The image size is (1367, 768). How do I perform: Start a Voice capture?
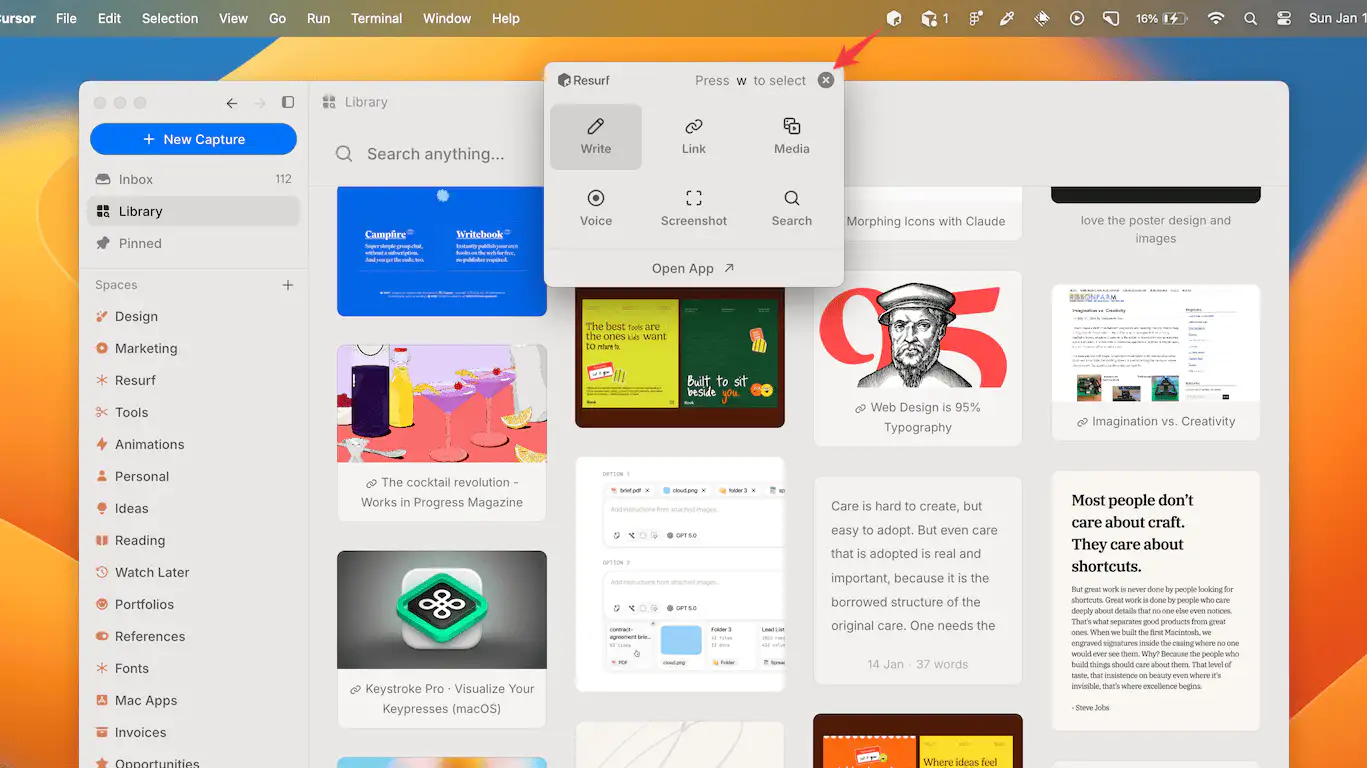595,208
